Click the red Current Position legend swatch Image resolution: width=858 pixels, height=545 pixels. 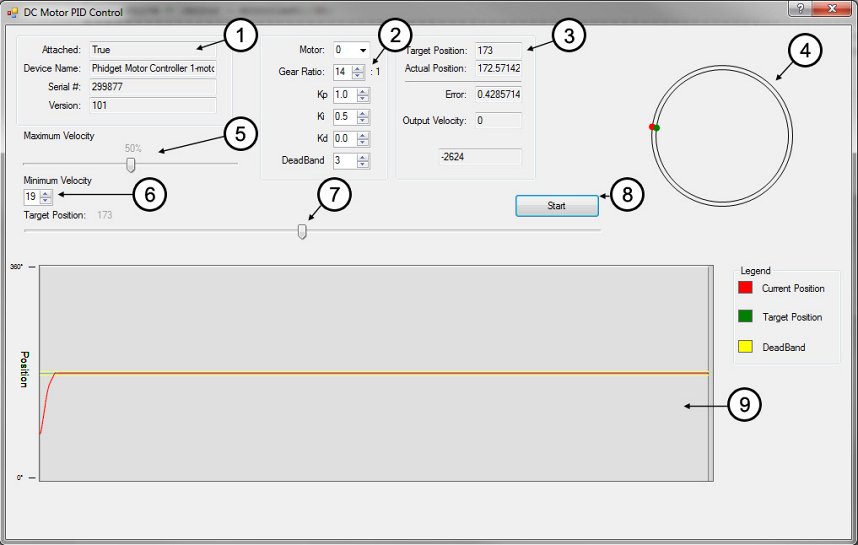pos(745,287)
